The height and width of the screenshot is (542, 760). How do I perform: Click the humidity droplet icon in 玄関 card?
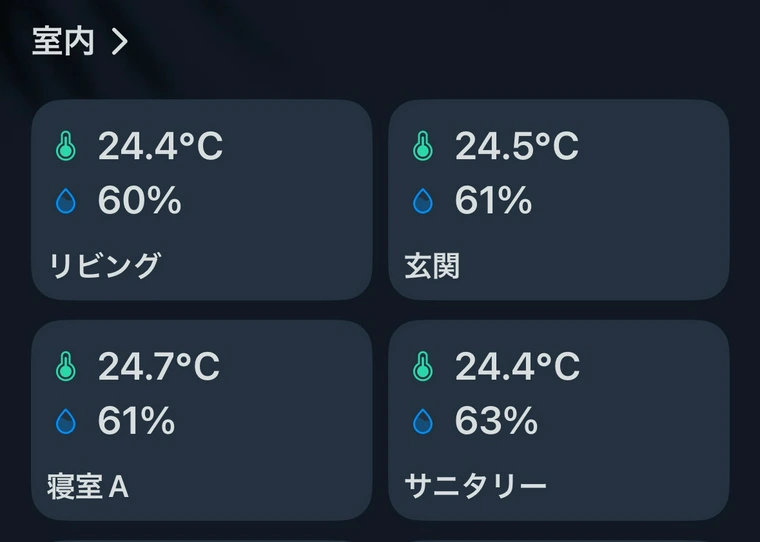coord(423,203)
